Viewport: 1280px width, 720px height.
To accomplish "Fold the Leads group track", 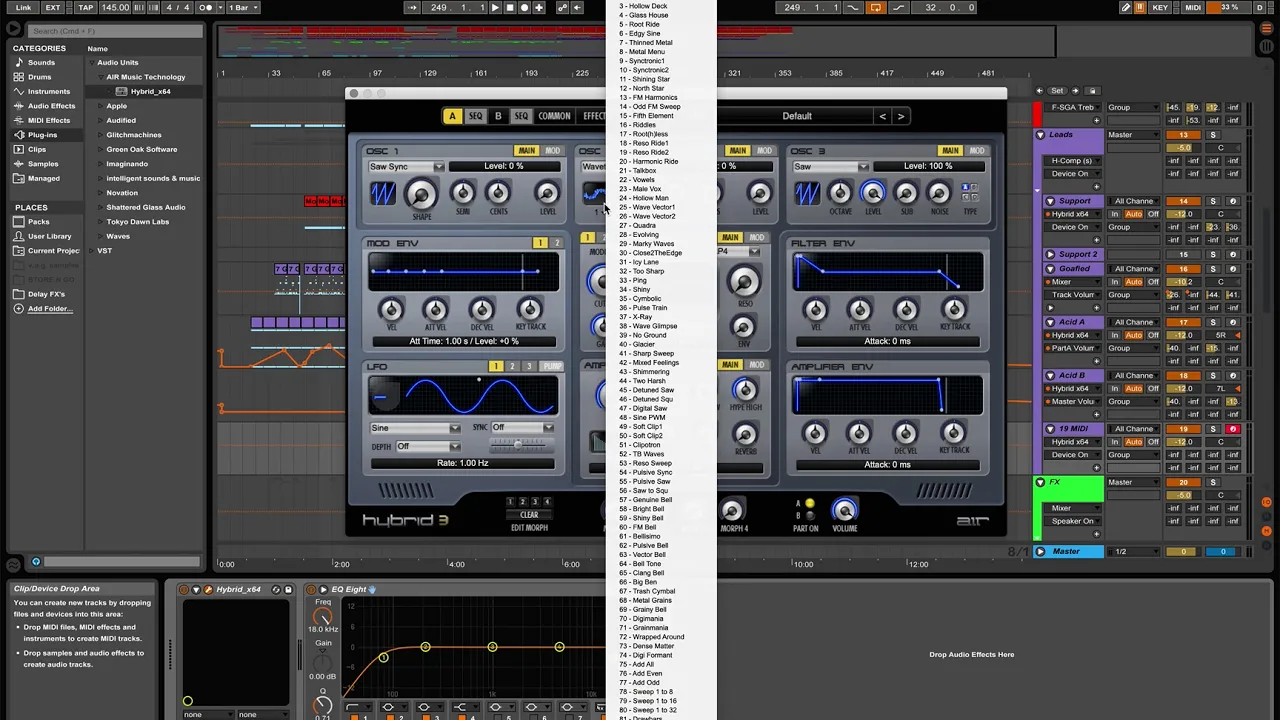I will pos(1041,135).
